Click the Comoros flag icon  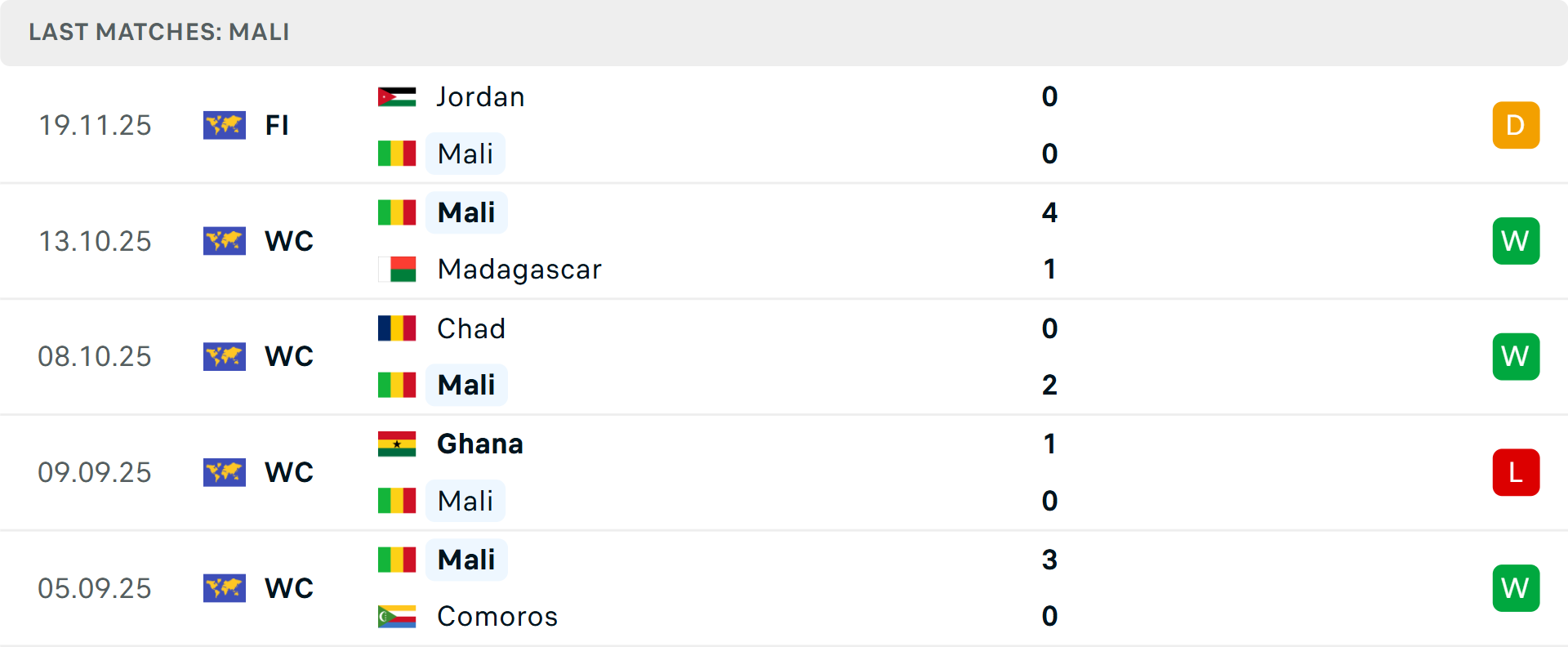(x=397, y=616)
